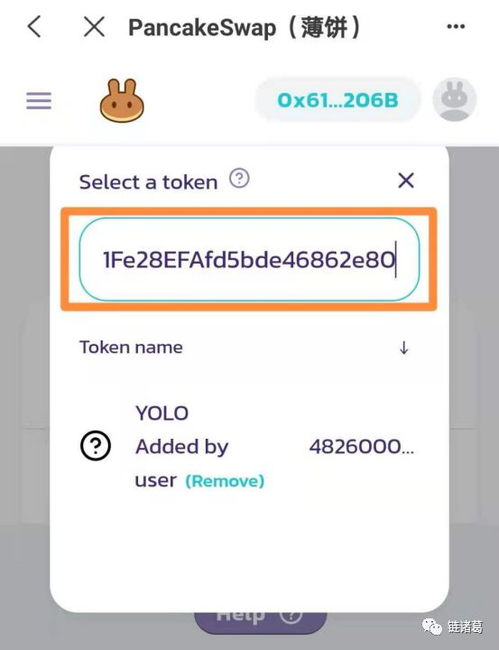Tap the YOLO unknown token question icon

(95, 446)
